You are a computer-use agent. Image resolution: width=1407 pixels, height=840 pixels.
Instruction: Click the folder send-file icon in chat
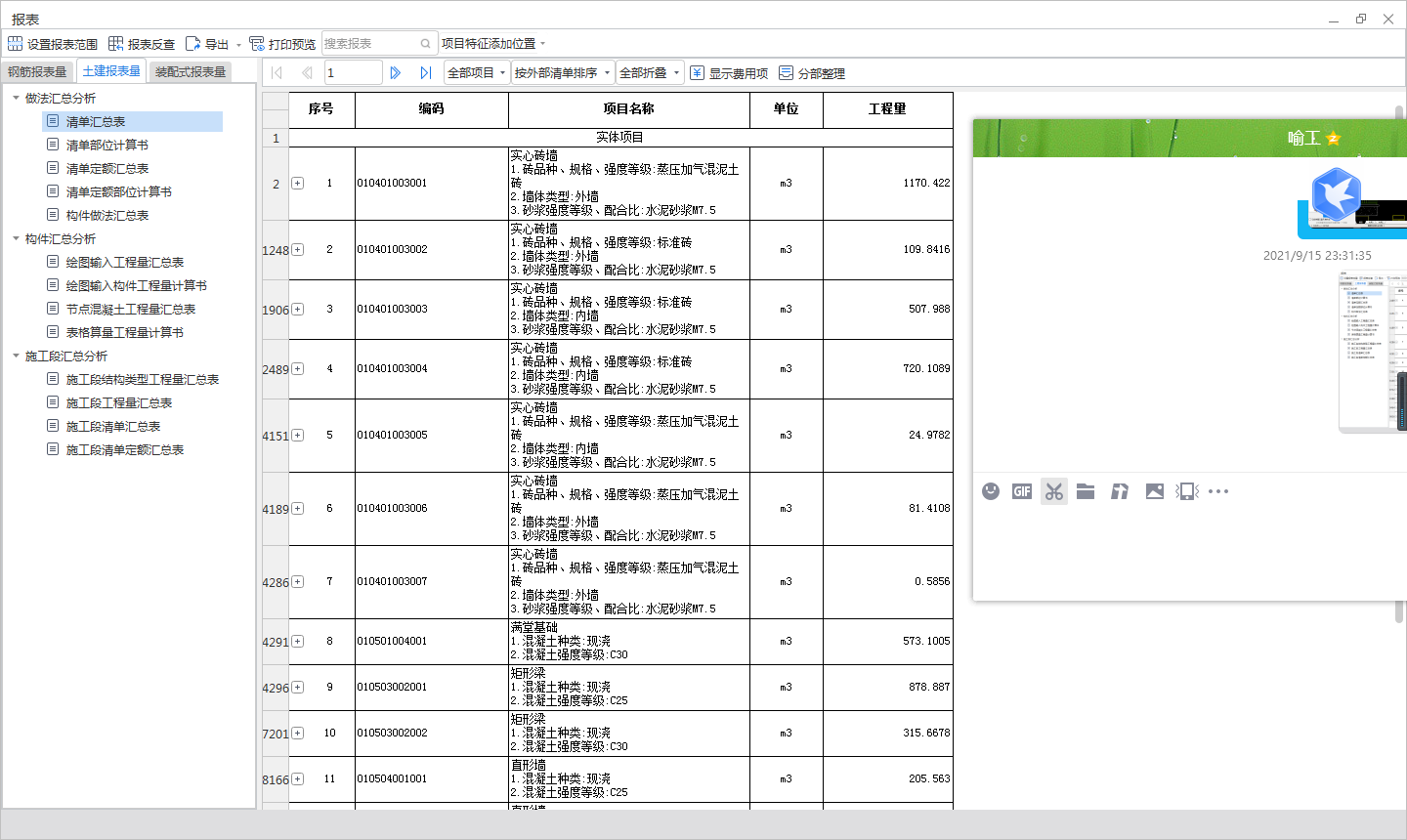coord(1086,491)
